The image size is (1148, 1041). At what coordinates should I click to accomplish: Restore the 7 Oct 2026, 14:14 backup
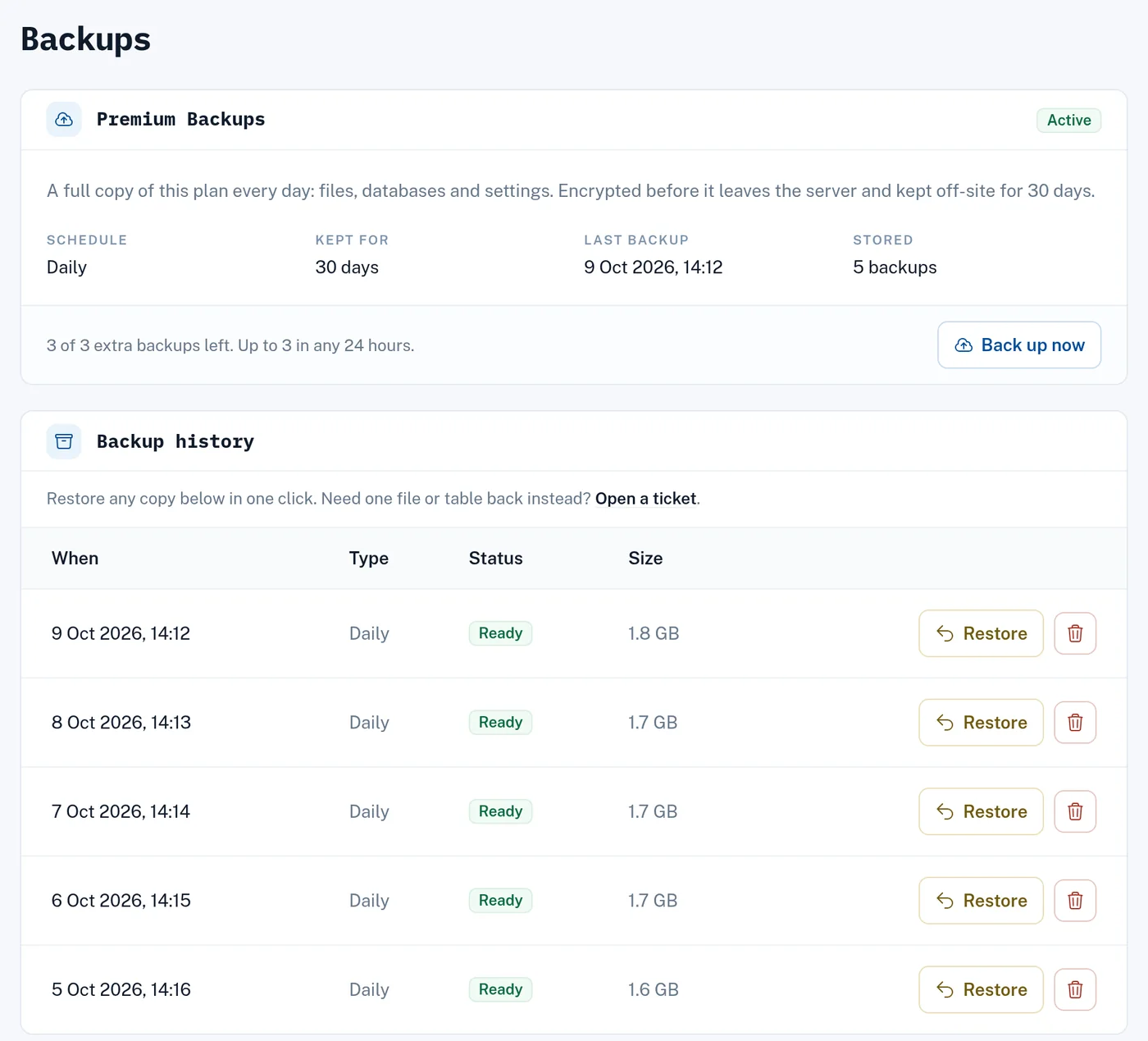coord(981,811)
